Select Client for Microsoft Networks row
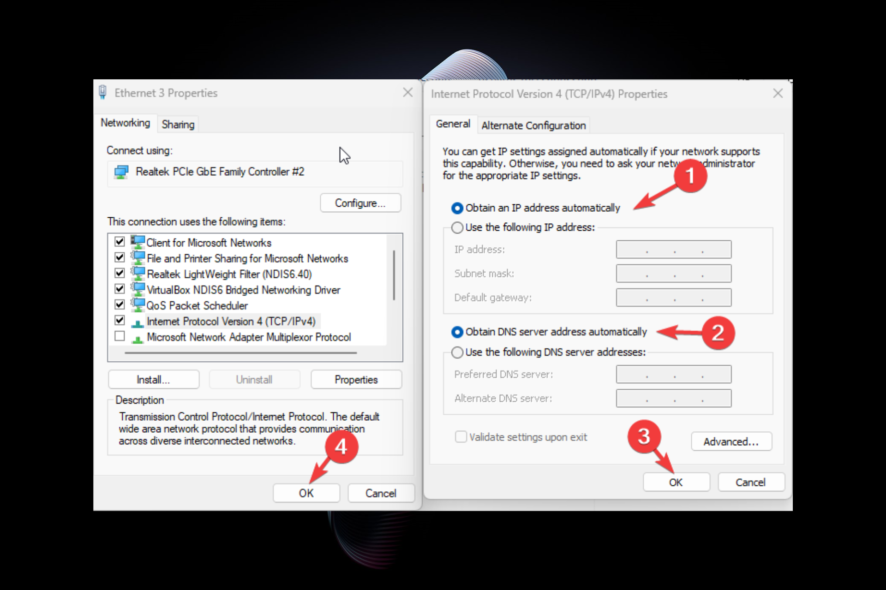The image size is (886, 590). point(209,242)
